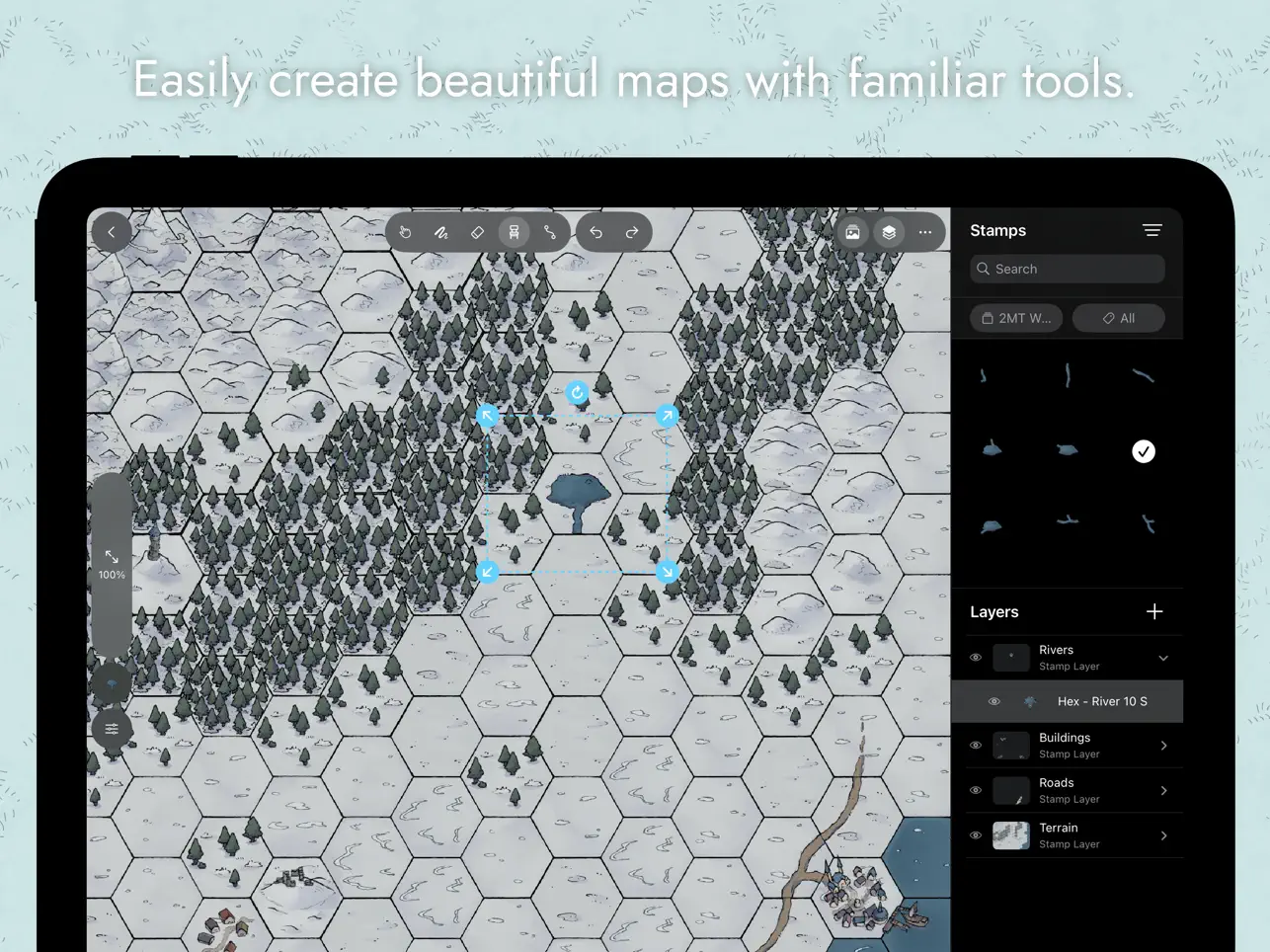Click the Undo arrow
This screenshot has width=1270, height=952.
(595, 232)
